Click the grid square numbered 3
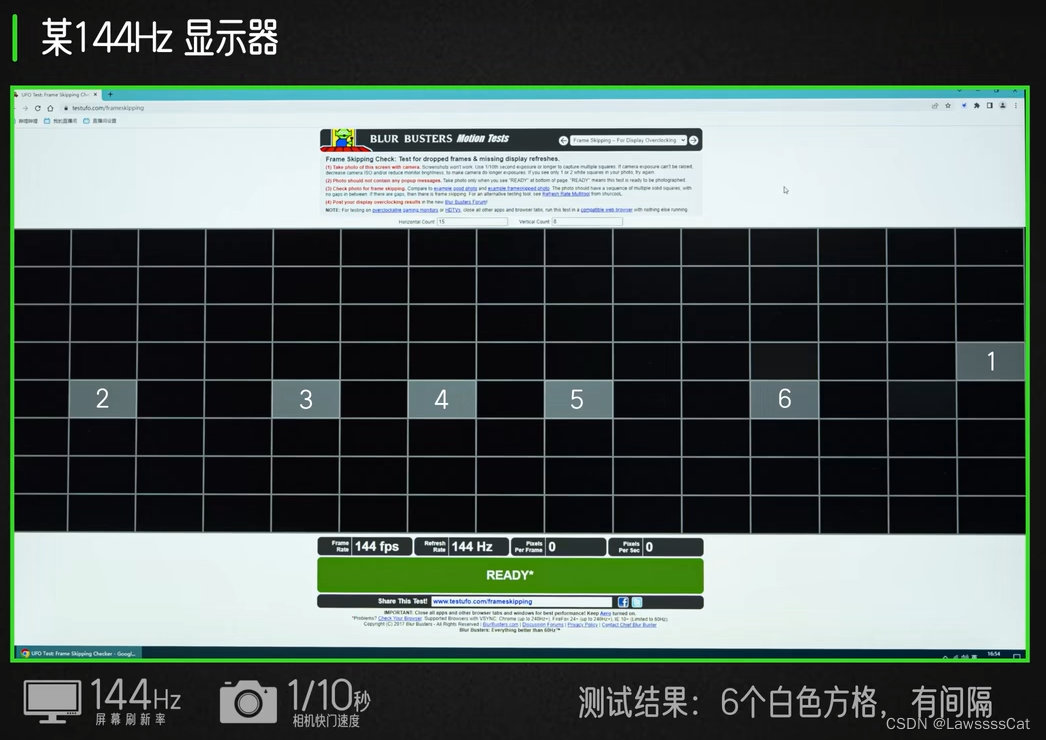The image size is (1046, 740). pyautogui.click(x=306, y=399)
